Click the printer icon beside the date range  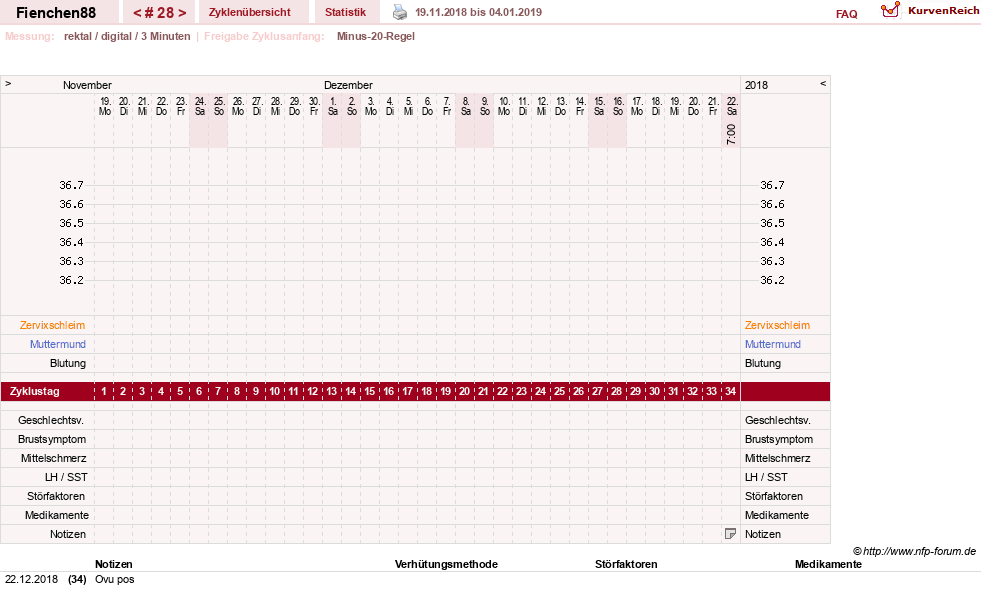[400, 12]
